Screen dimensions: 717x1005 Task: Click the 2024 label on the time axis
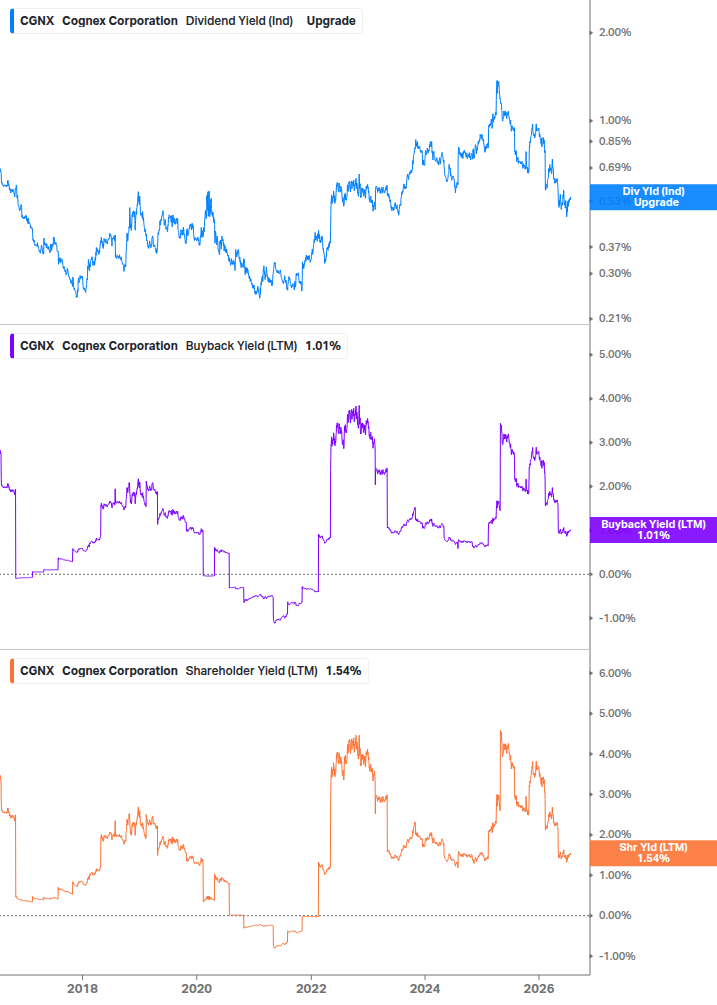click(425, 988)
